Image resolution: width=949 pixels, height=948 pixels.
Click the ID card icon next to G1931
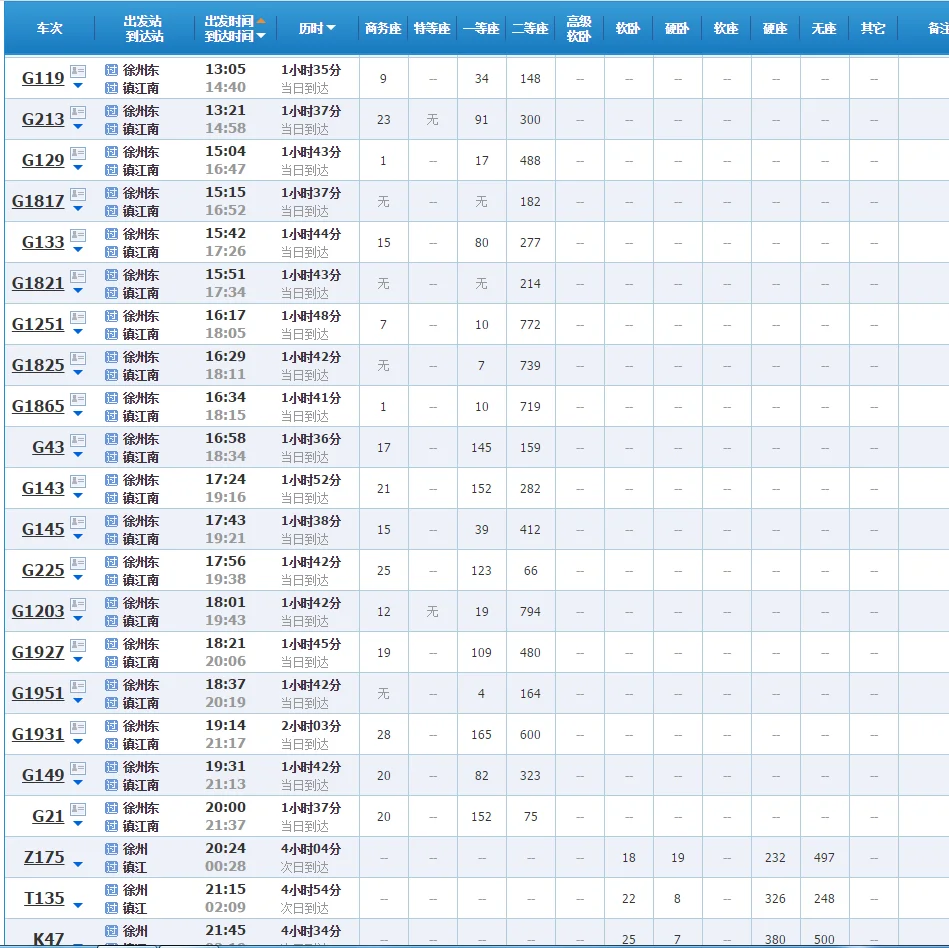click(x=78, y=727)
